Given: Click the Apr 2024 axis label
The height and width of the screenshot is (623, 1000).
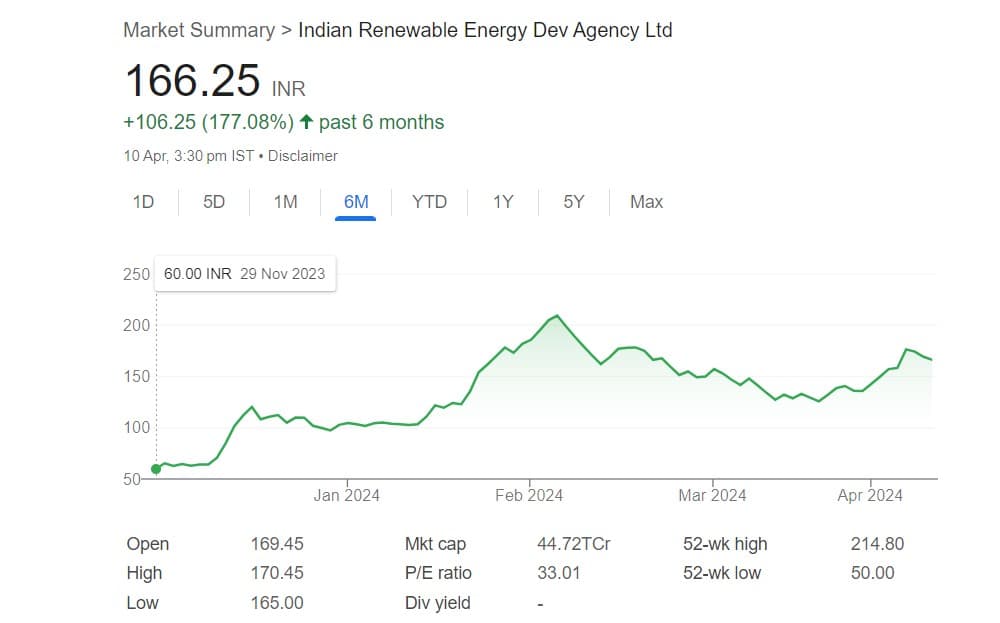Looking at the screenshot, I should 870,495.
